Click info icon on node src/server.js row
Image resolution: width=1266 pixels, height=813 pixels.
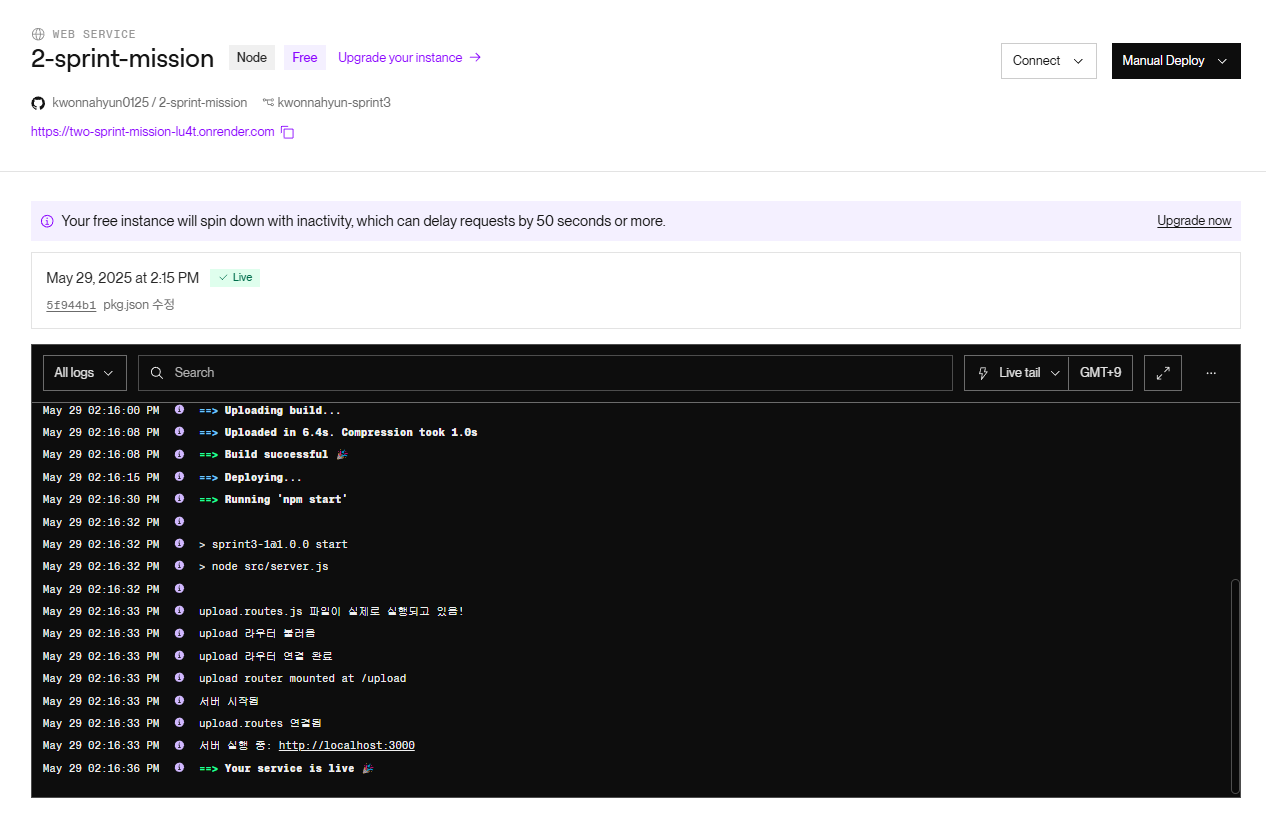point(179,566)
